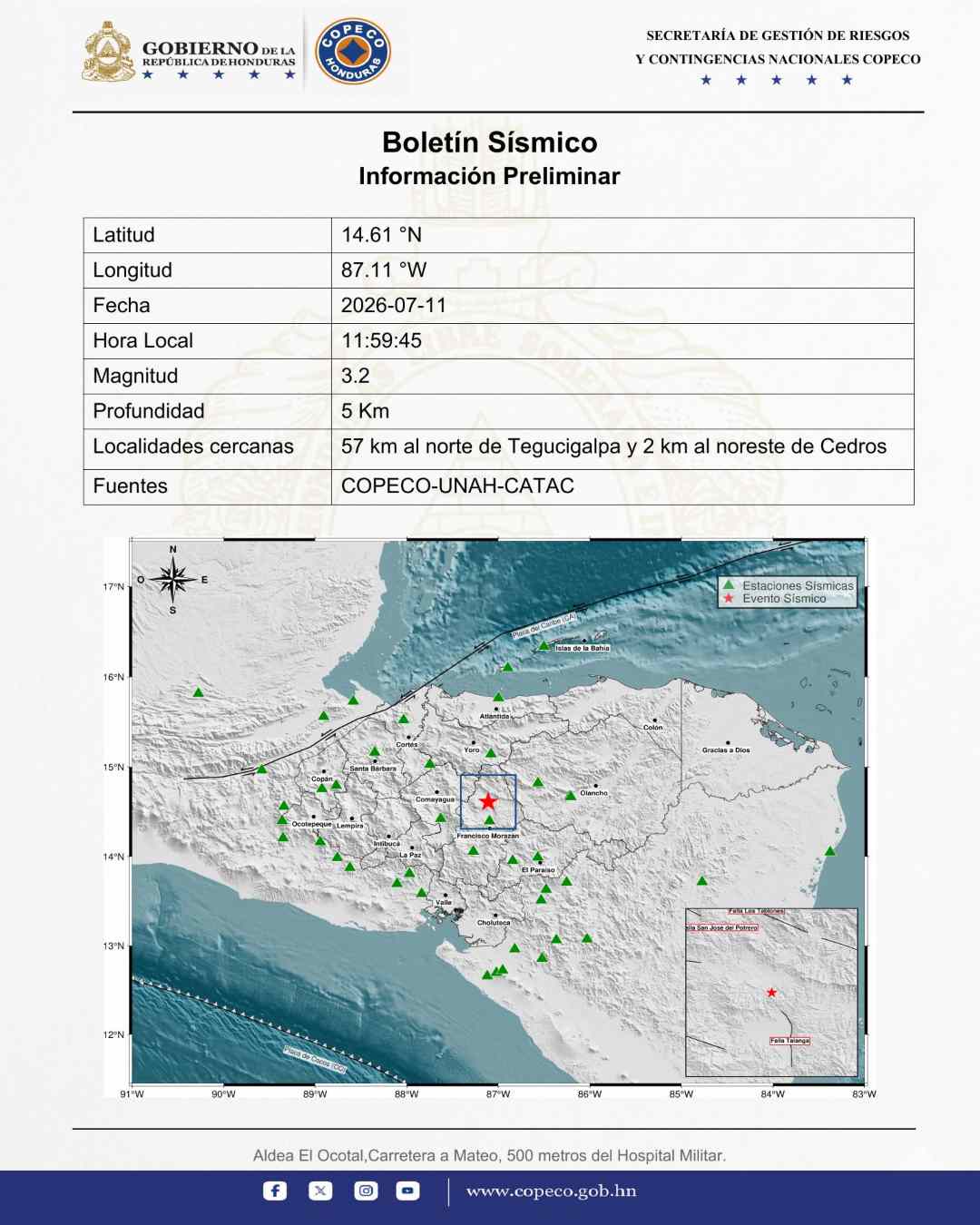Click the Información Preliminar subtitle
Image resolution: width=980 pixels, height=1225 pixels.
[489, 176]
